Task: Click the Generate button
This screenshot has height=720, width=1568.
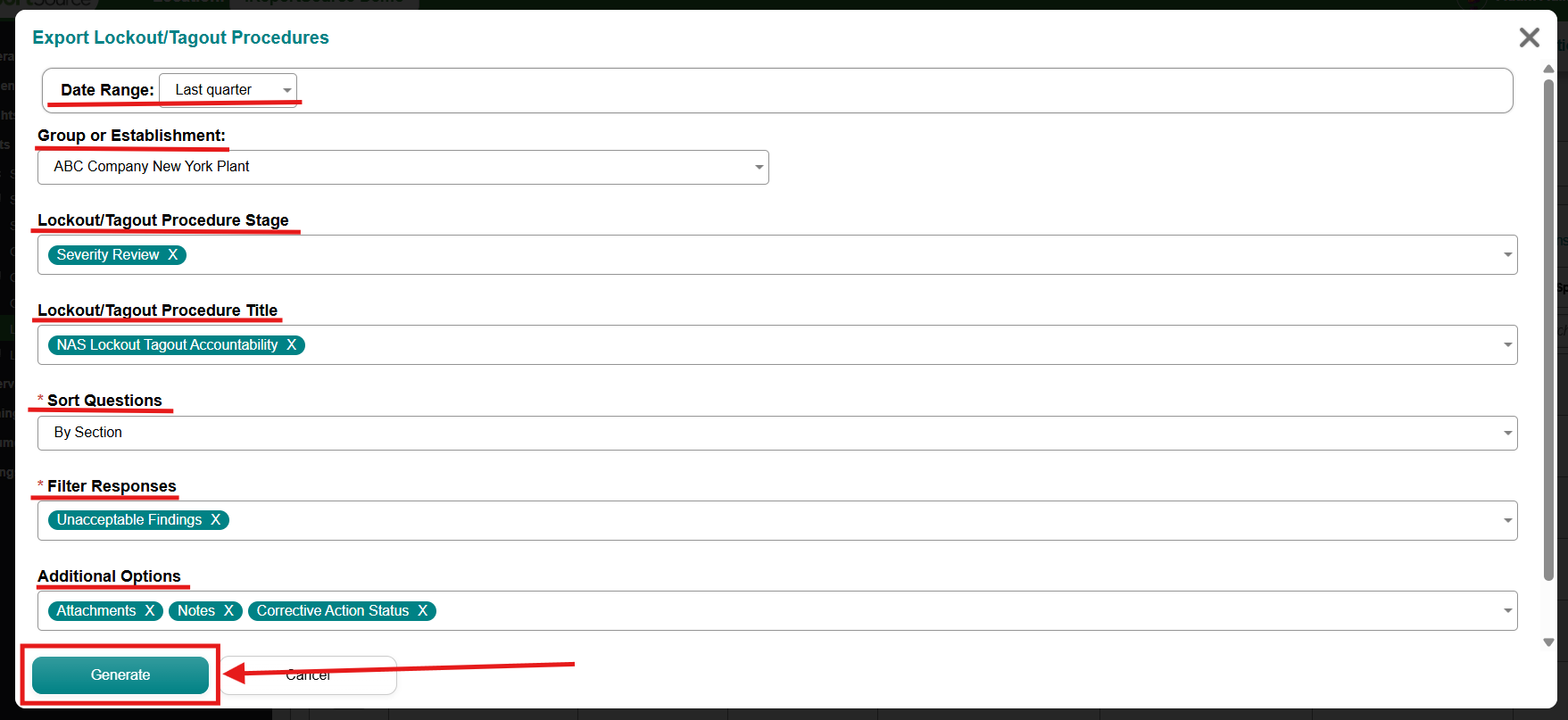Action: (120, 675)
